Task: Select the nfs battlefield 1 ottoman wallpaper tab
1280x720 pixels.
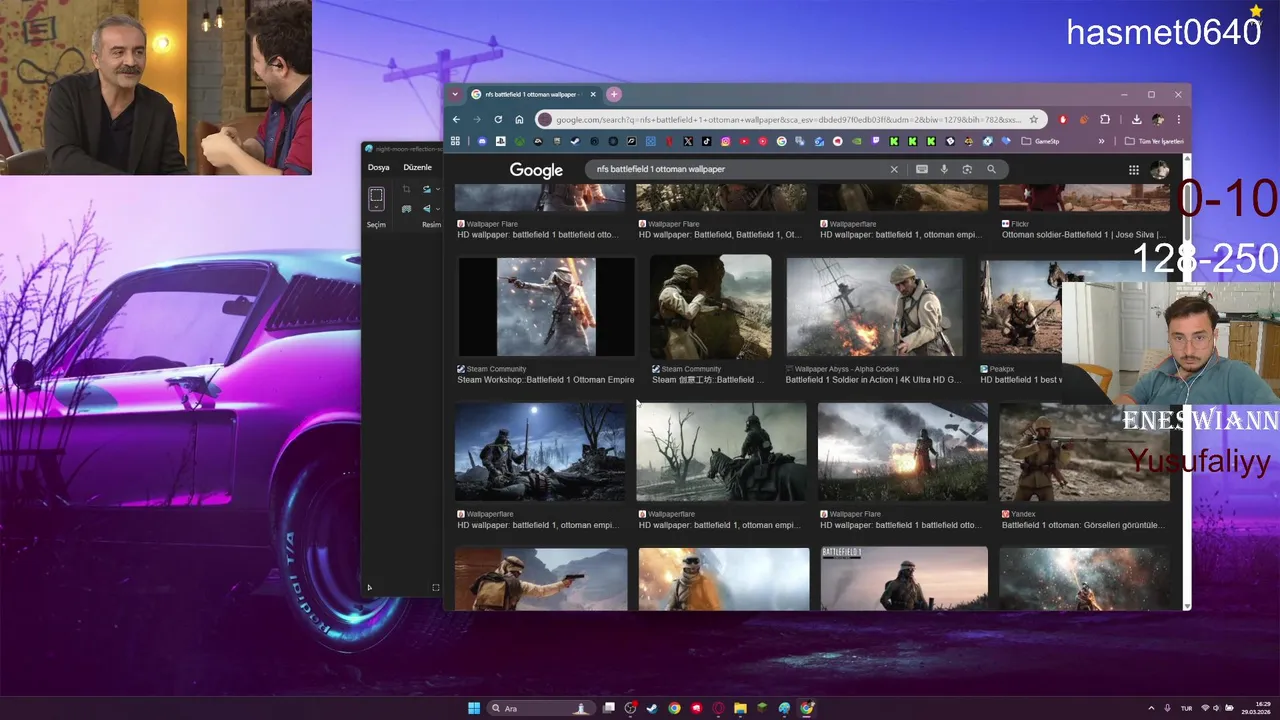Action: click(531, 94)
